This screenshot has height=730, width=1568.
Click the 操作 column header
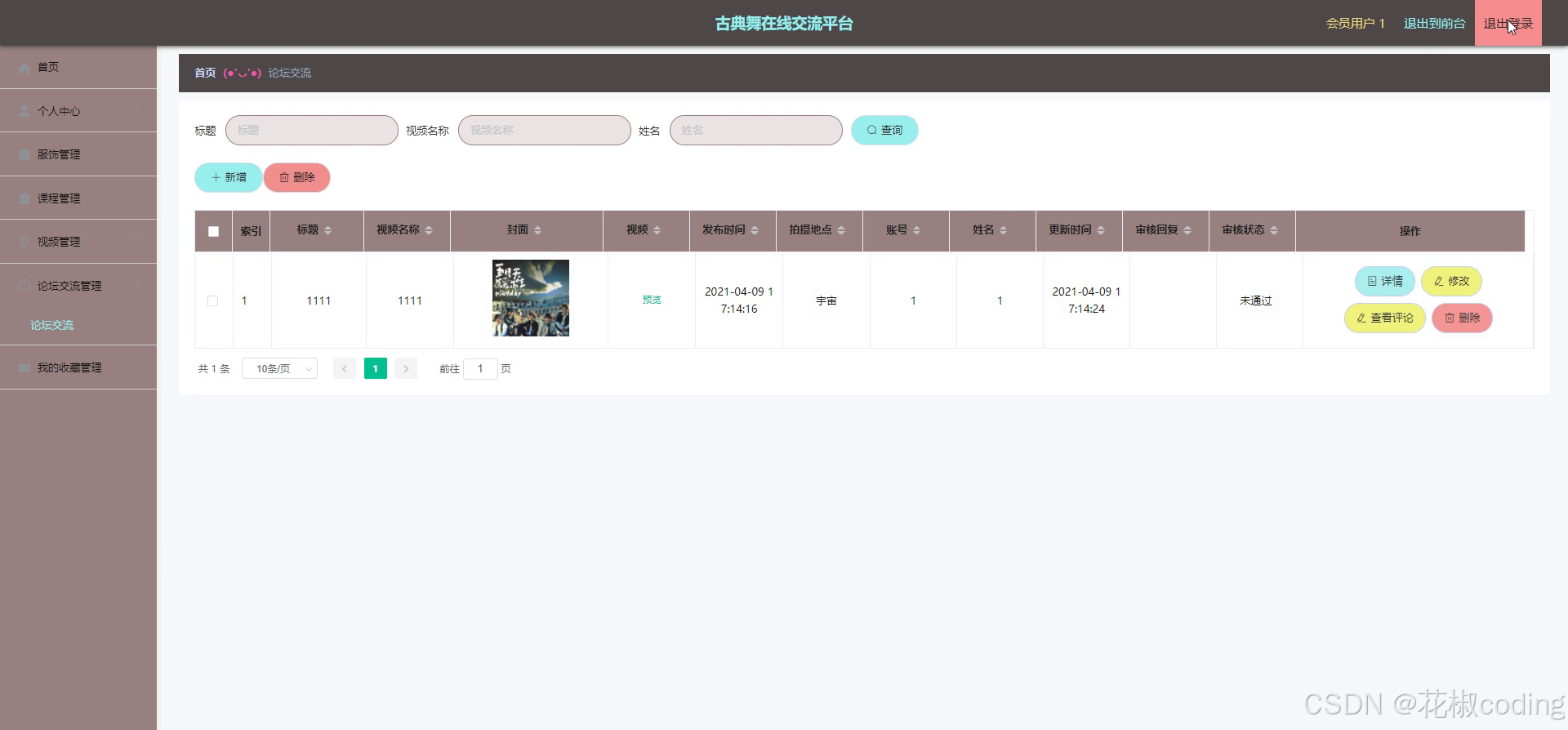point(1410,231)
